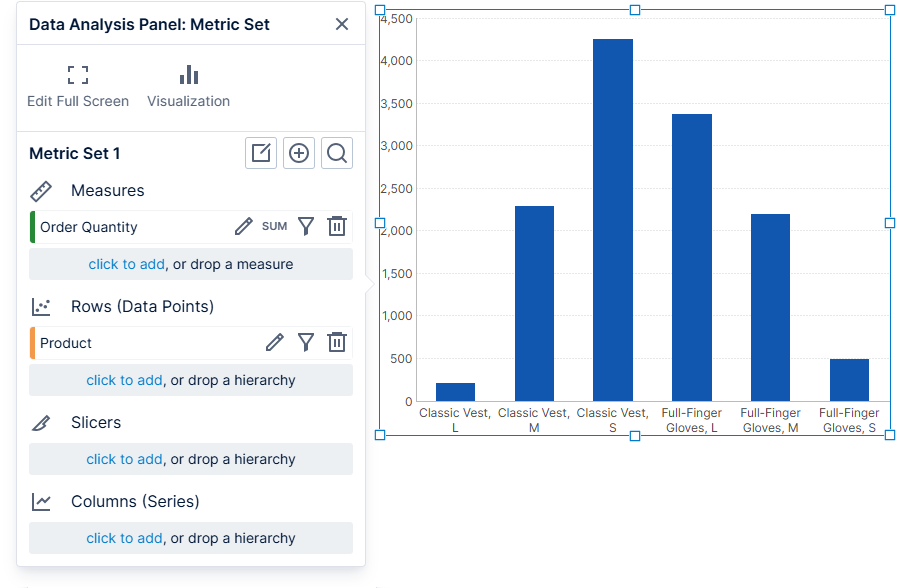Viewport: 913px width, 588px height.
Task: Open filter options for Product
Action: [x=306, y=342]
